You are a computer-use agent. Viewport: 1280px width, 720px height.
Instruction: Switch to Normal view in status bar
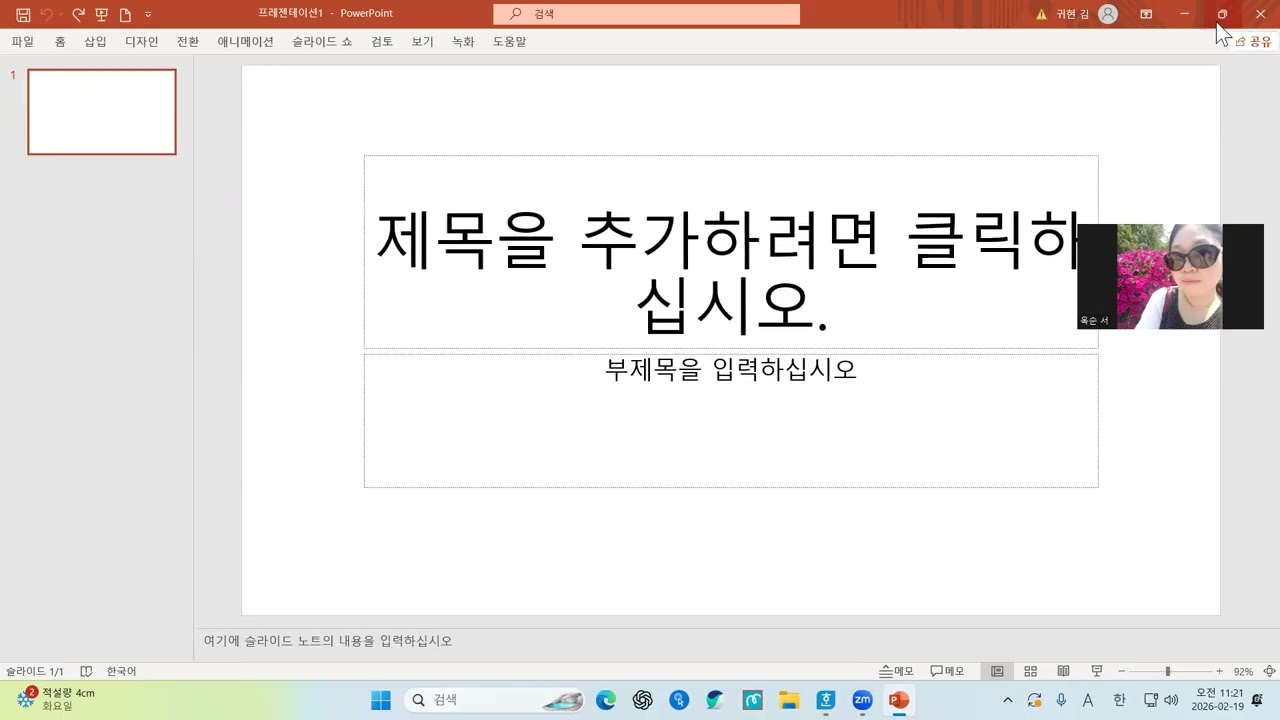click(x=997, y=671)
